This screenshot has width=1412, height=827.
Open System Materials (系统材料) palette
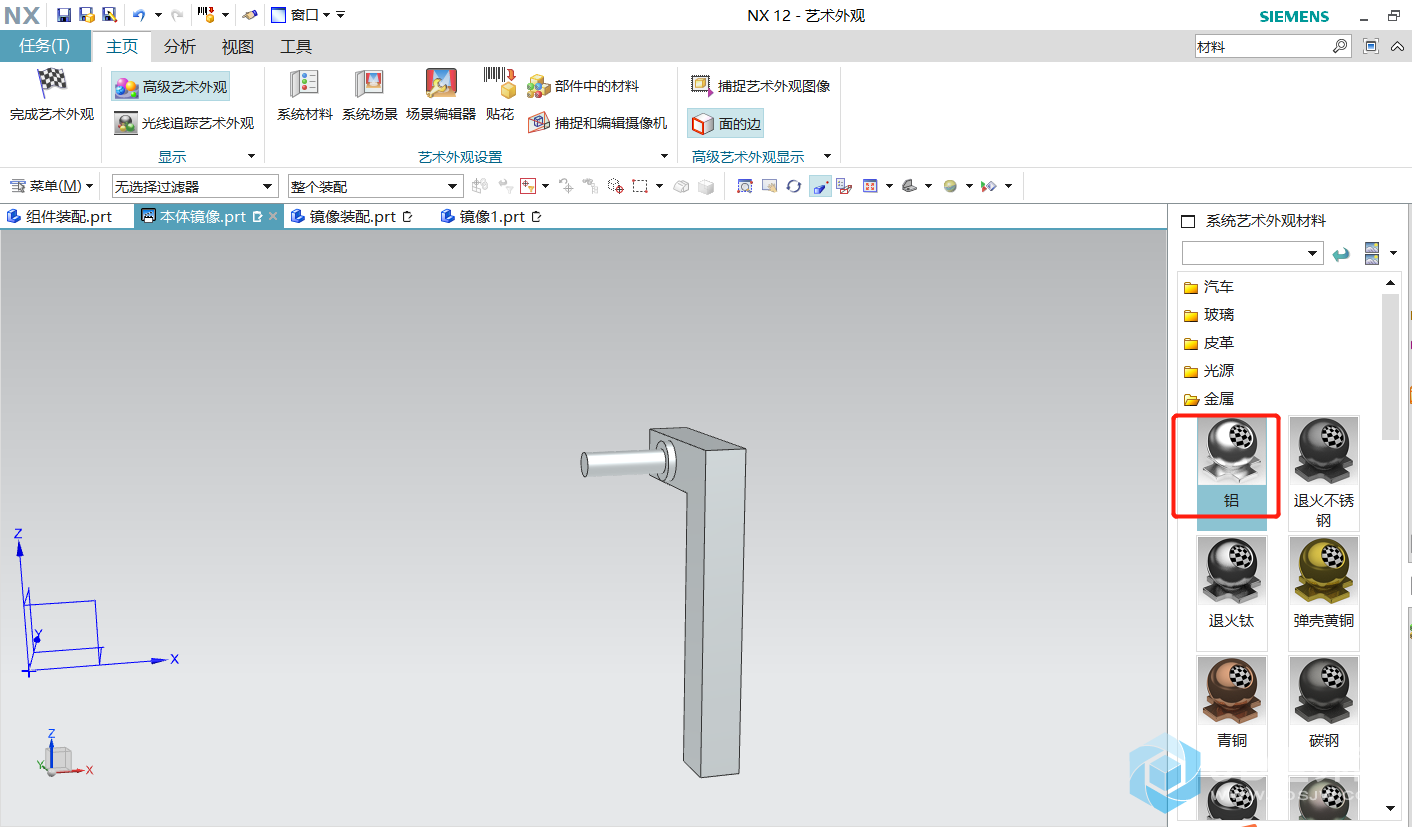(305, 96)
